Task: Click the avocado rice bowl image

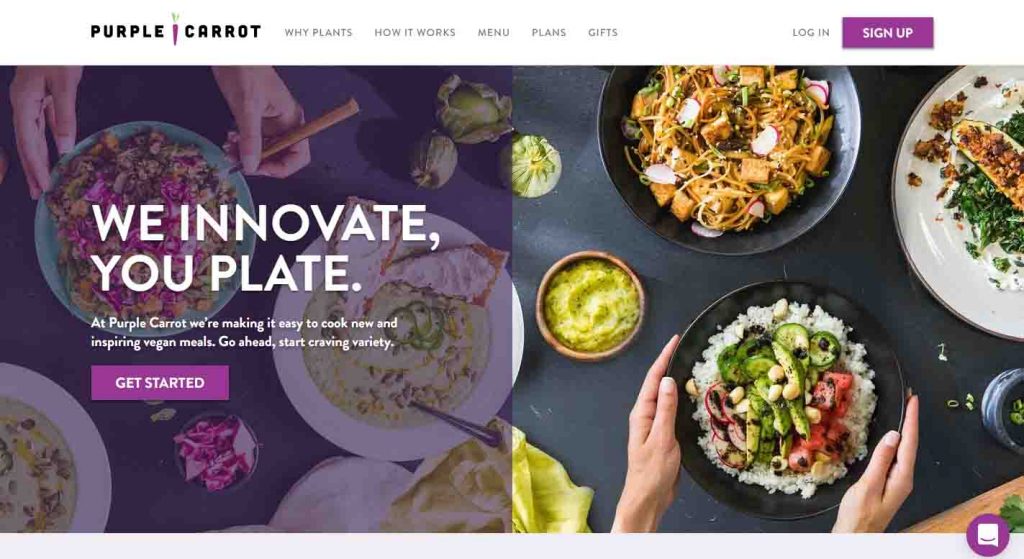Action: 784,400
